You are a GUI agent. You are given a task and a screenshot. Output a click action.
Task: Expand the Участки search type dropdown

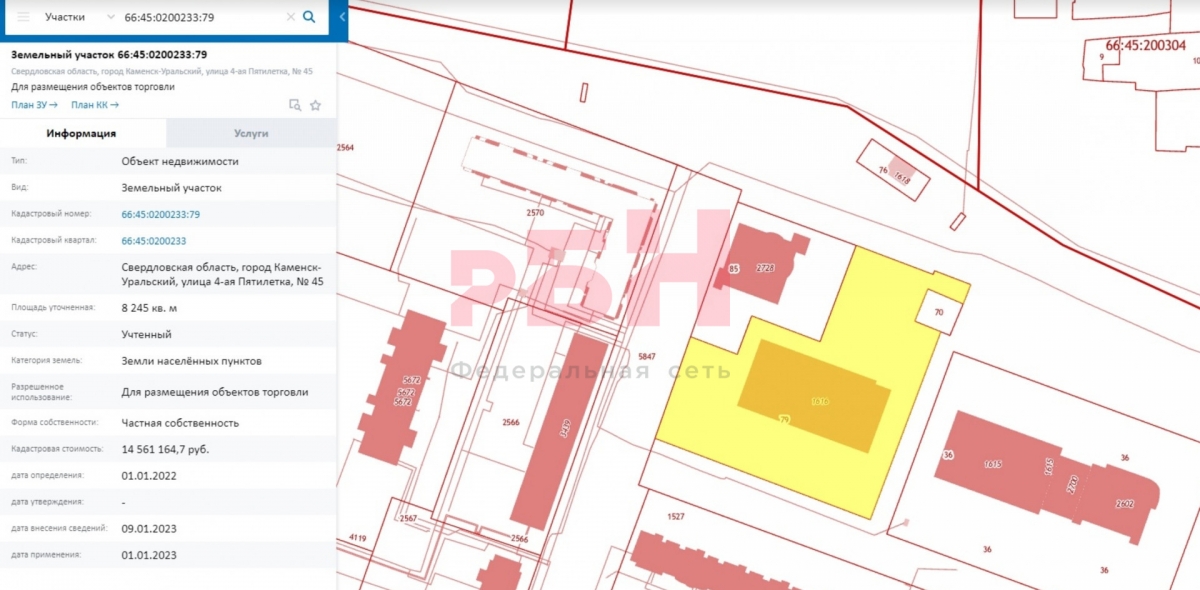click(x=79, y=17)
